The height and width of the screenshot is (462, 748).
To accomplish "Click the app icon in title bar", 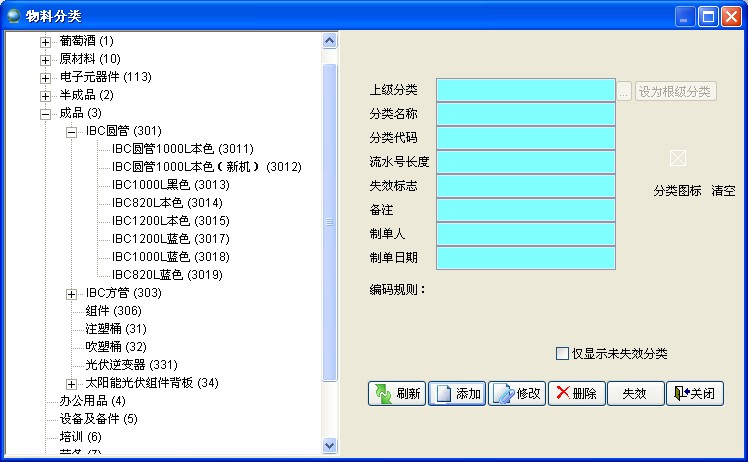I will tap(13, 15).
